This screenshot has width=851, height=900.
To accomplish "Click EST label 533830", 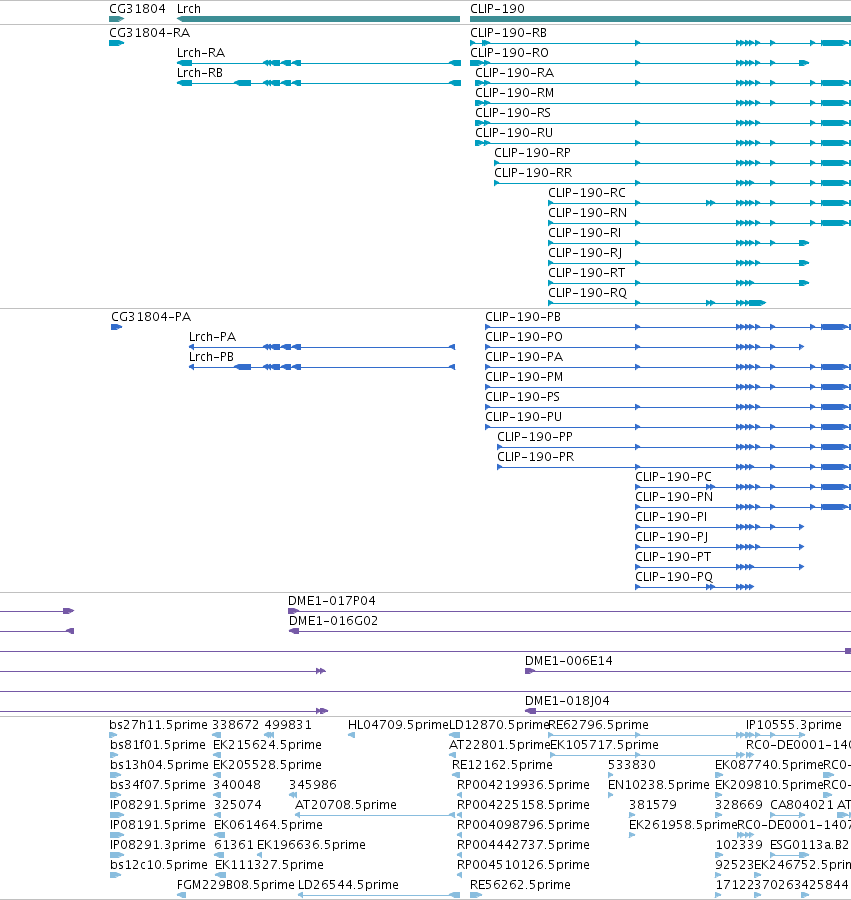I will point(631,765).
